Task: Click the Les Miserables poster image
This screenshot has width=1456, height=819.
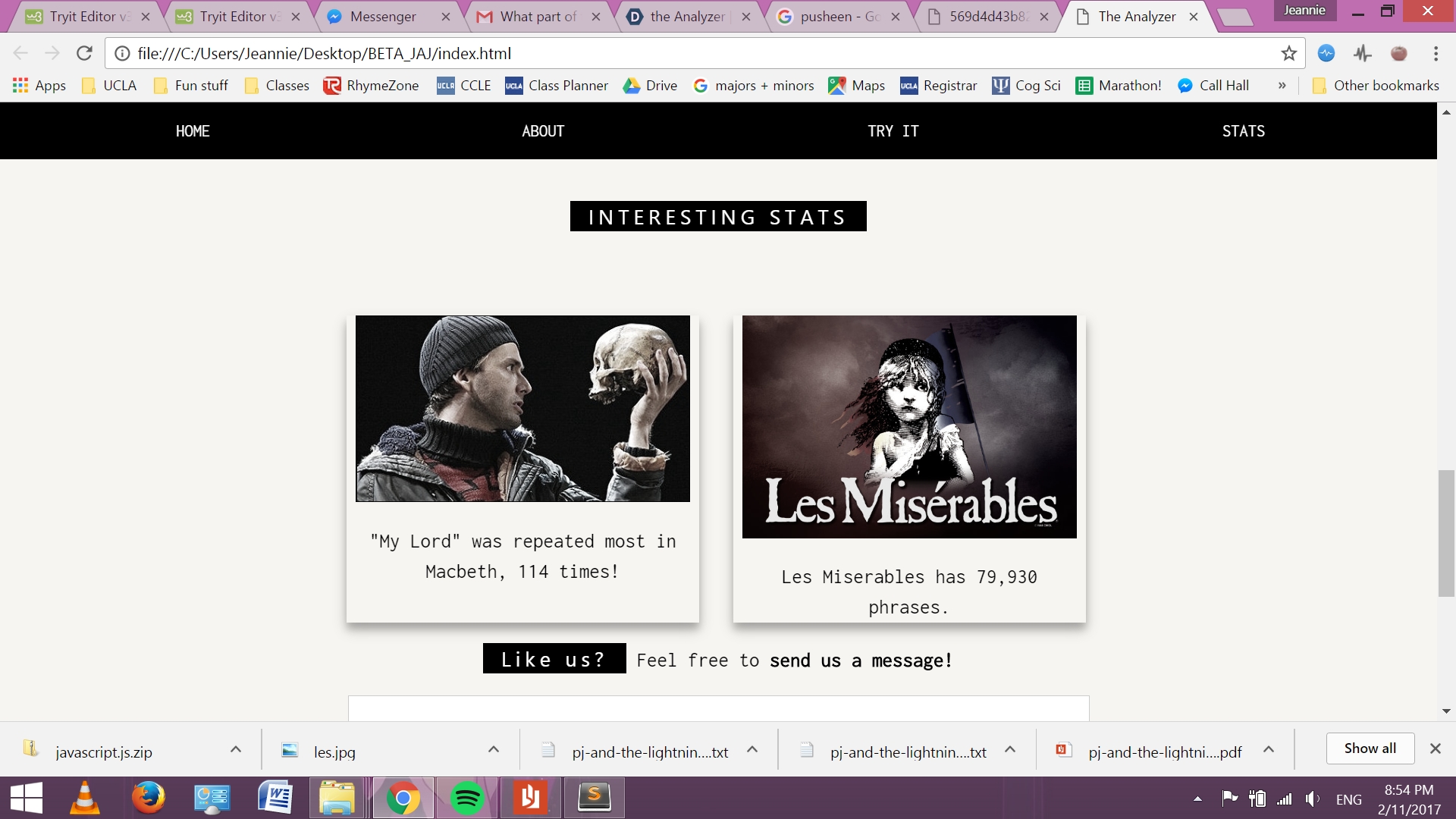Action: tap(909, 426)
